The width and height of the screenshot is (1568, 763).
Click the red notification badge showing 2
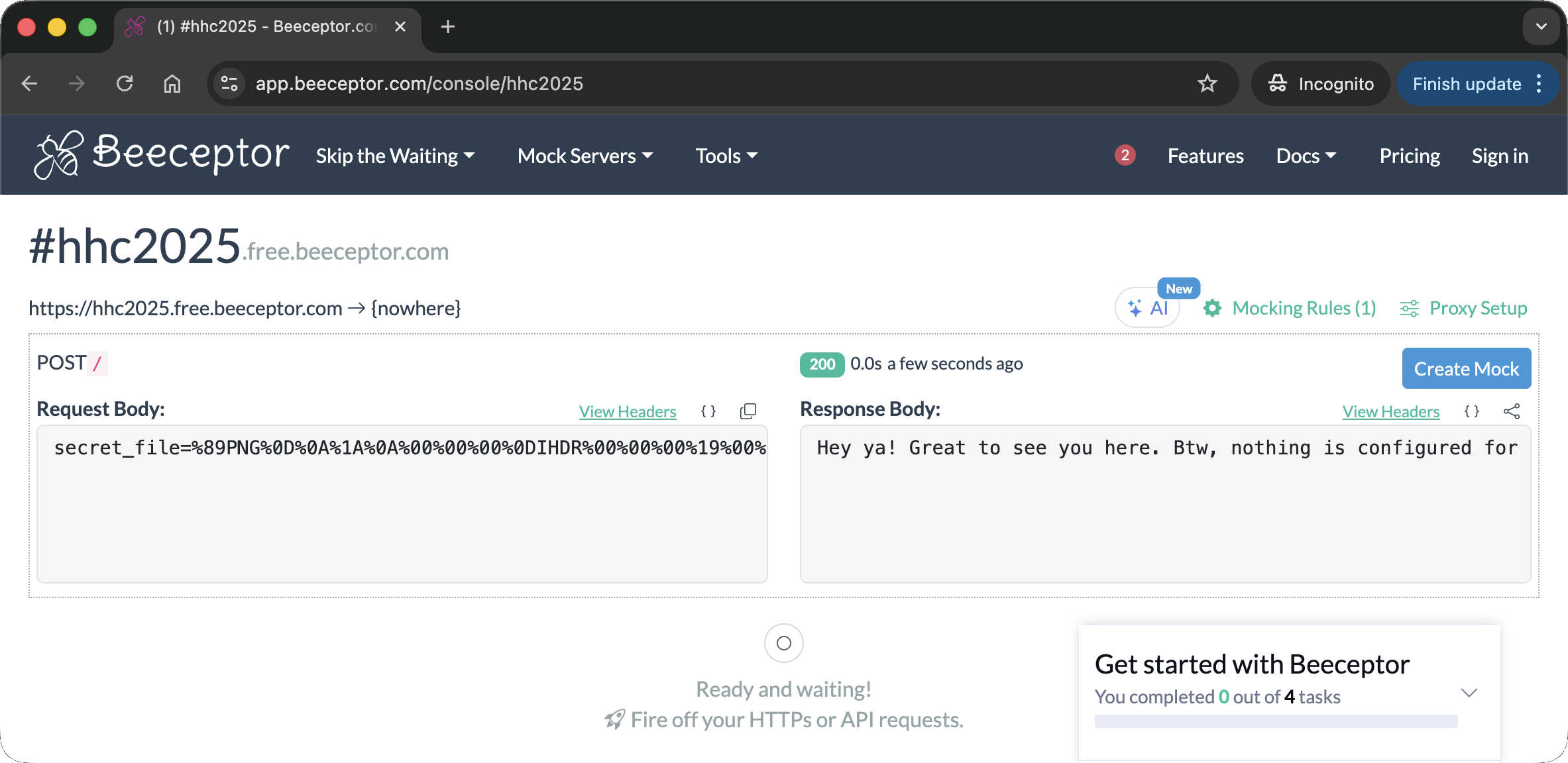click(1125, 155)
